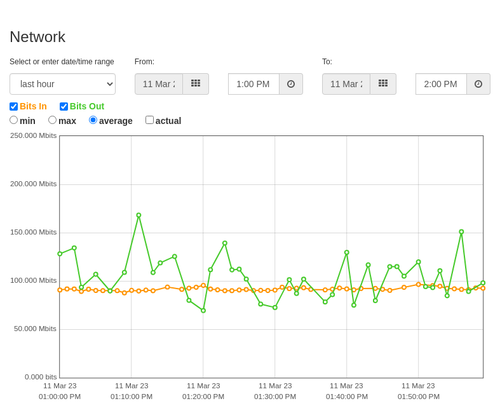The width and height of the screenshot is (500, 403).
Task: Click the From time field 1:00 PM
Action: click(254, 84)
